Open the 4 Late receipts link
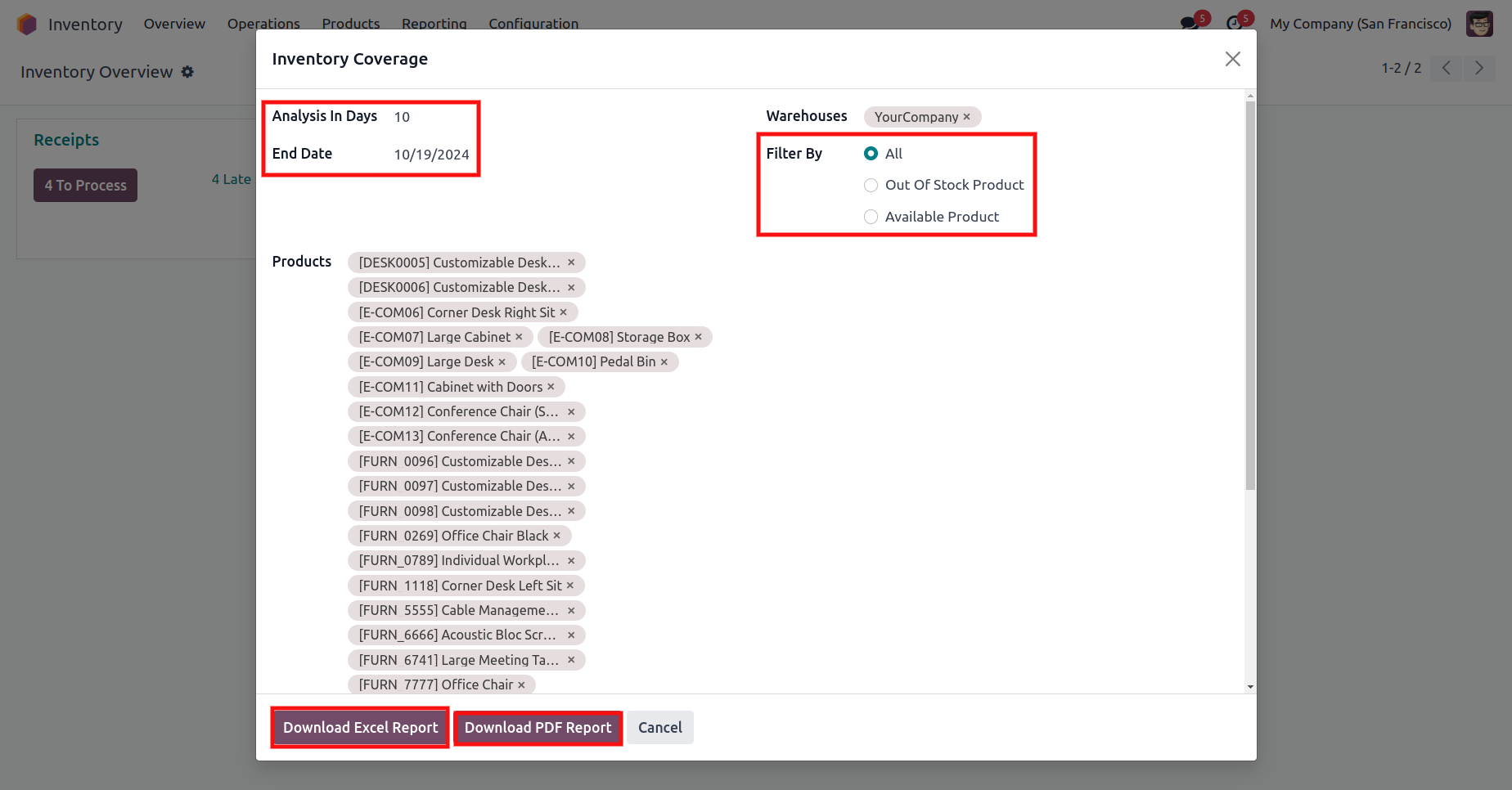Viewport: 1512px width, 790px height. (x=232, y=179)
